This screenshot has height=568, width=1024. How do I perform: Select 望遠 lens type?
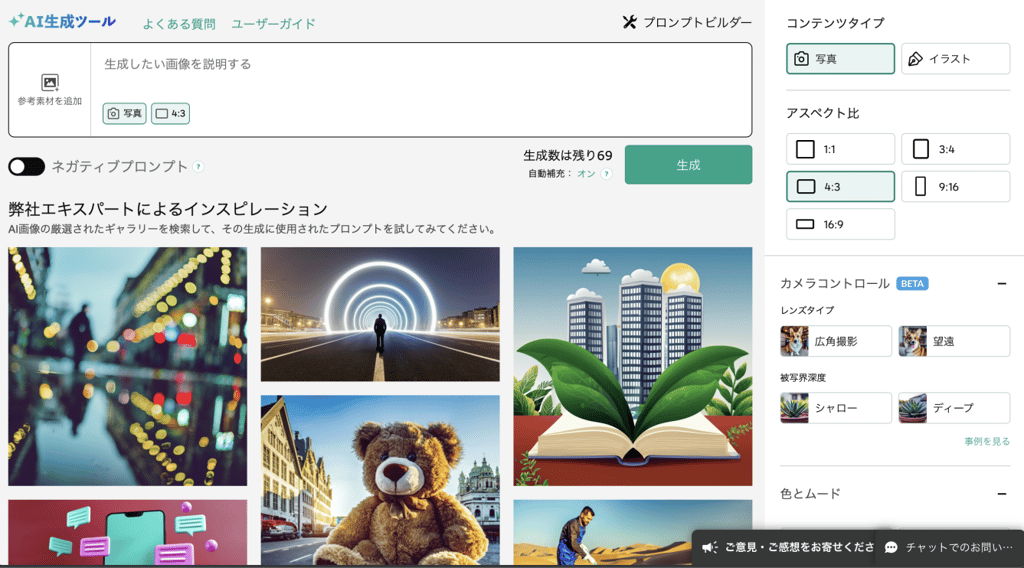954,341
